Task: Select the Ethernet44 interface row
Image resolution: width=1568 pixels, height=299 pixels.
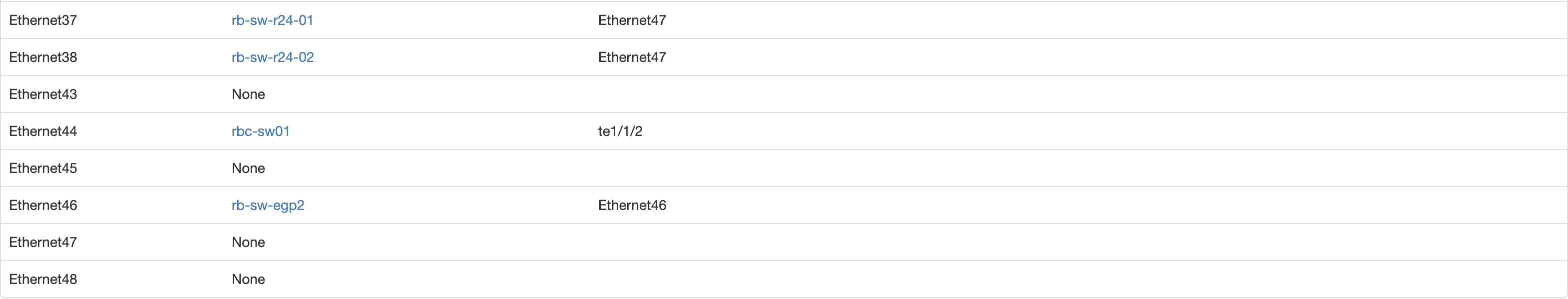Action: [x=43, y=131]
